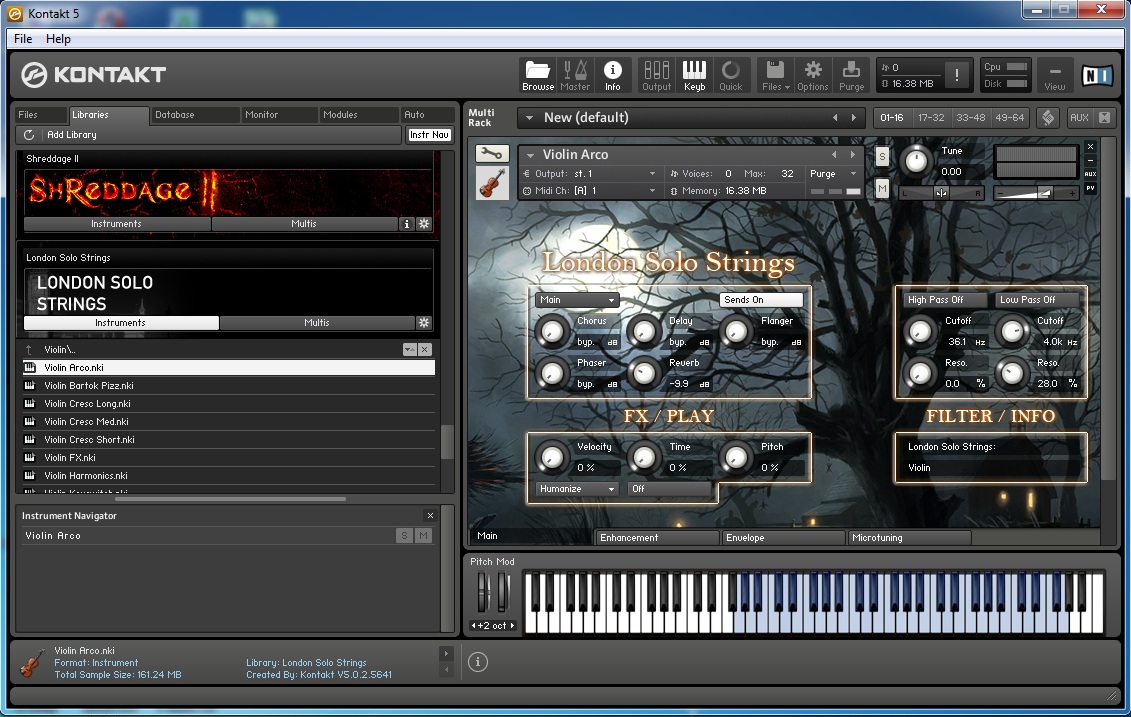Toggle AUX in rack header

pyautogui.click(x=1079, y=118)
